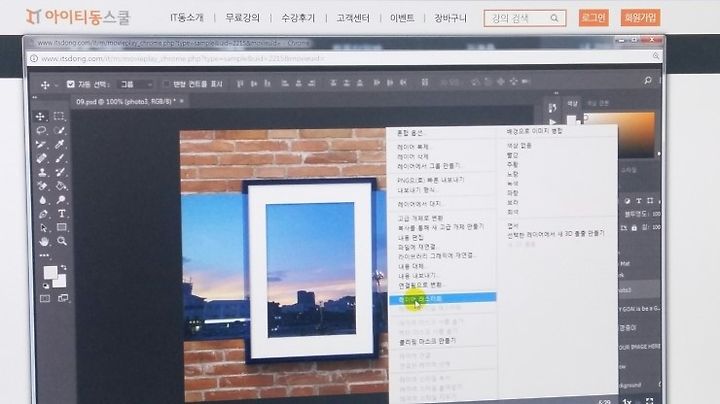Select the Path Selection arrow tool

[x=43, y=228]
